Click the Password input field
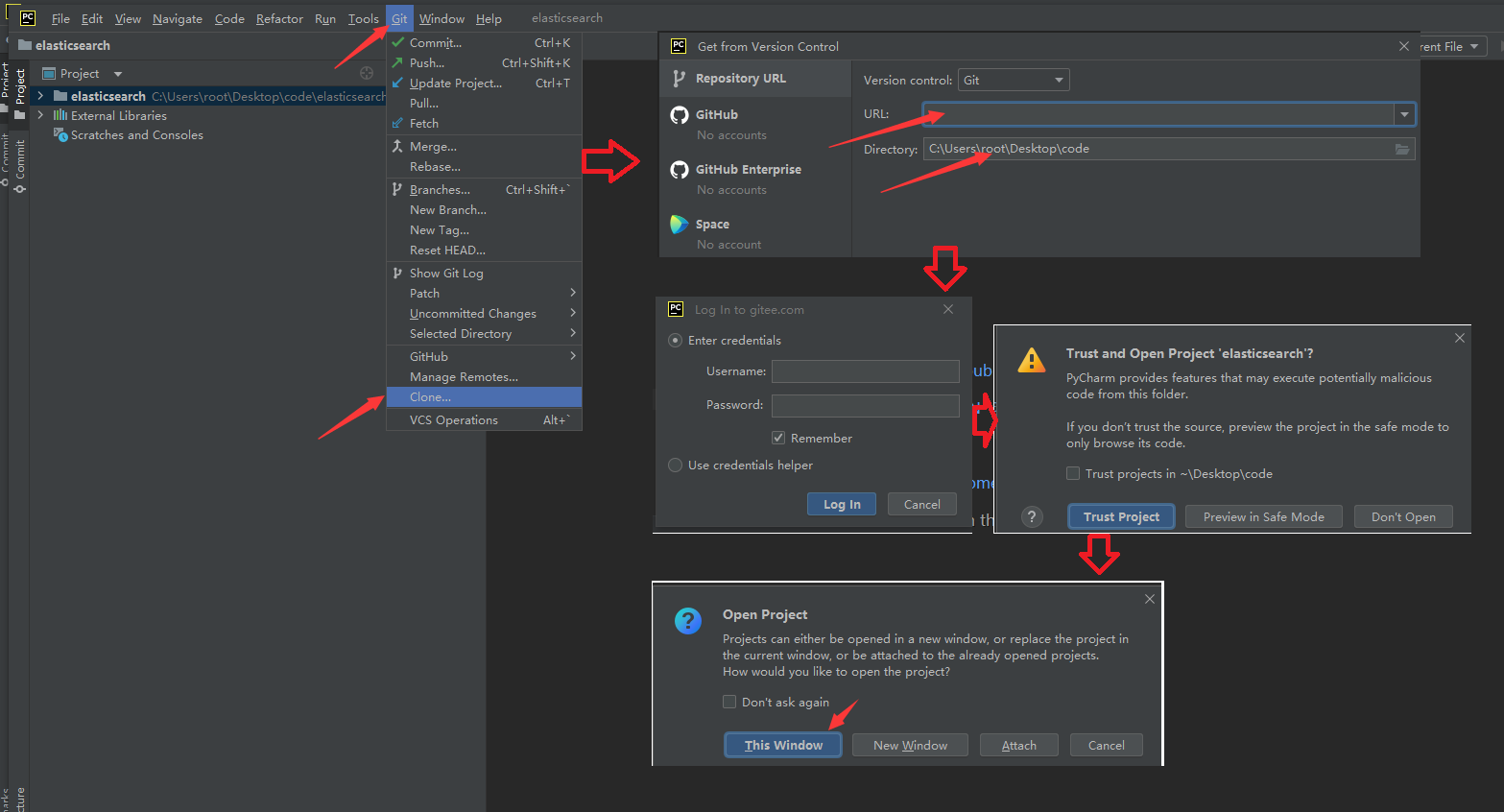 [865, 405]
